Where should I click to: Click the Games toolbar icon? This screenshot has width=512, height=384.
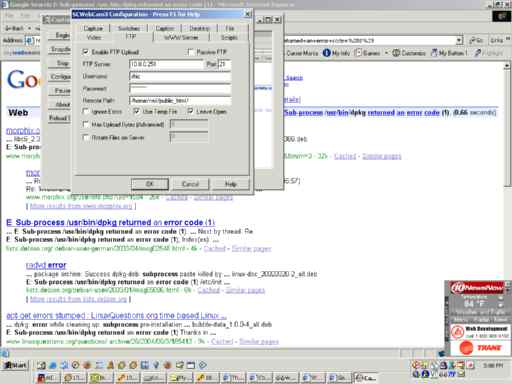pyautogui.click(x=367, y=53)
